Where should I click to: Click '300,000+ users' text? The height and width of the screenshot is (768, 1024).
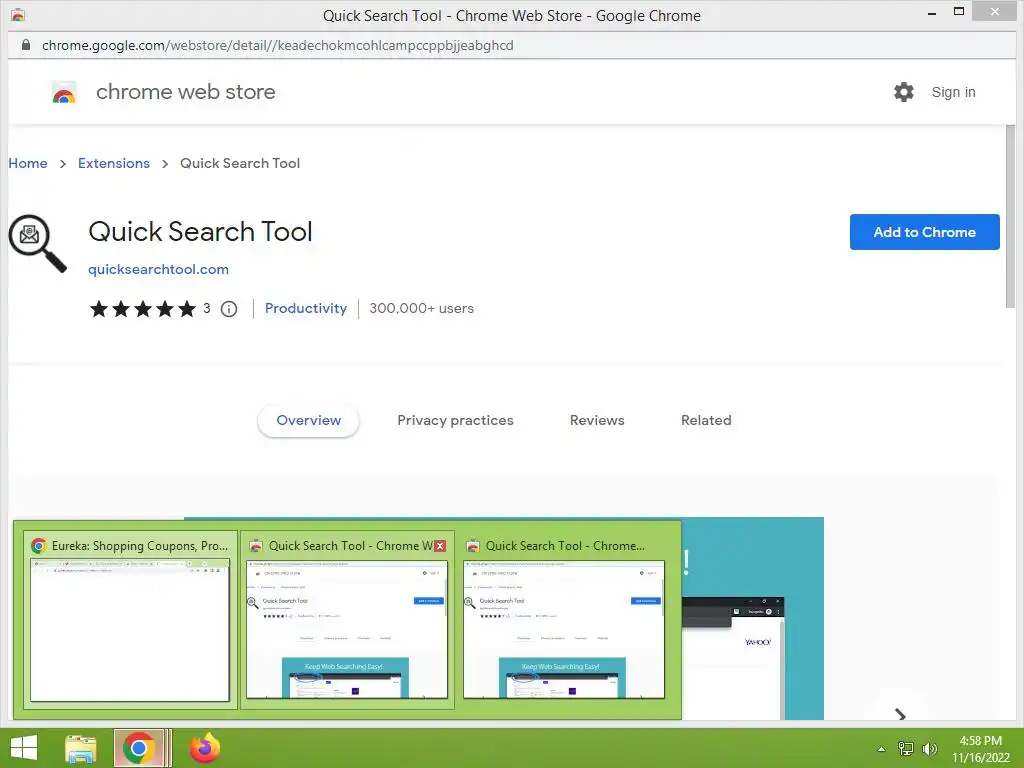(421, 308)
